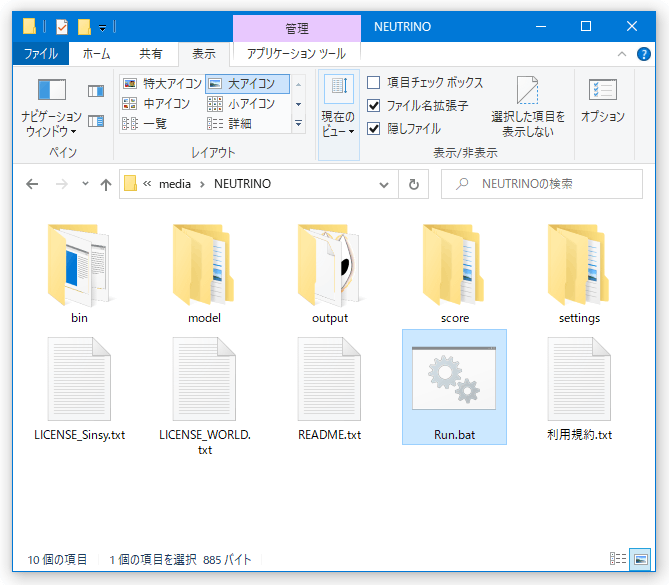This screenshot has width=669, height=585.
Task: Refresh the NEUTRINO folder view
Action: tap(413, 184)
